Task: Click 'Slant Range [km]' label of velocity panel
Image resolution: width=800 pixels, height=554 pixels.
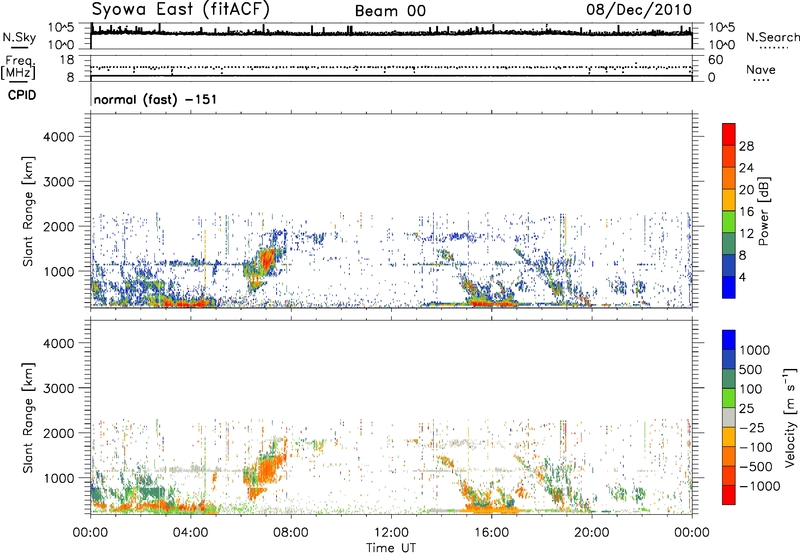Action: click(x=28, y=418)
